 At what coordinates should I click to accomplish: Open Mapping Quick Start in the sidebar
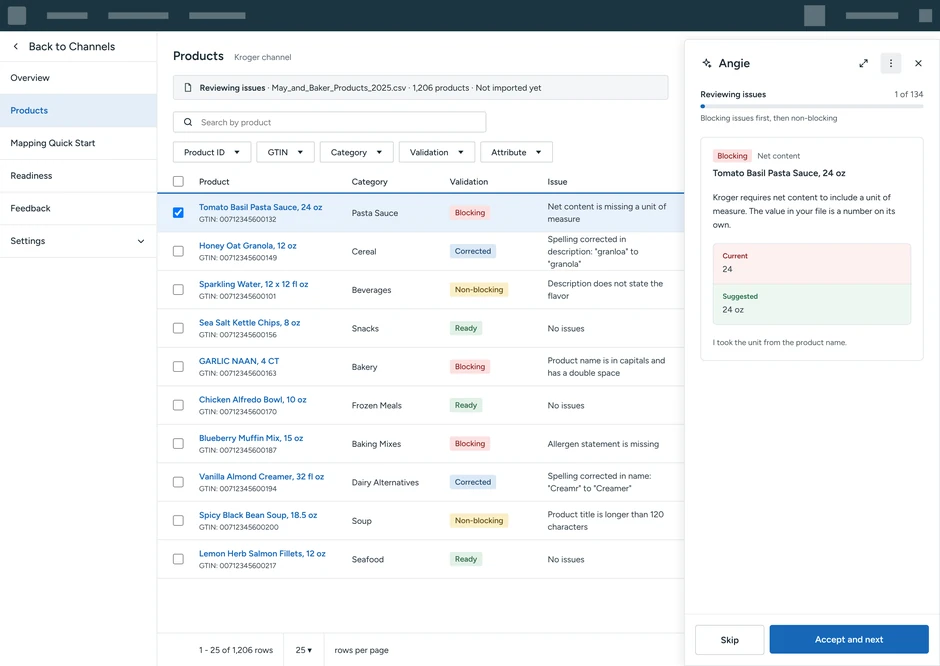[78, 143]
